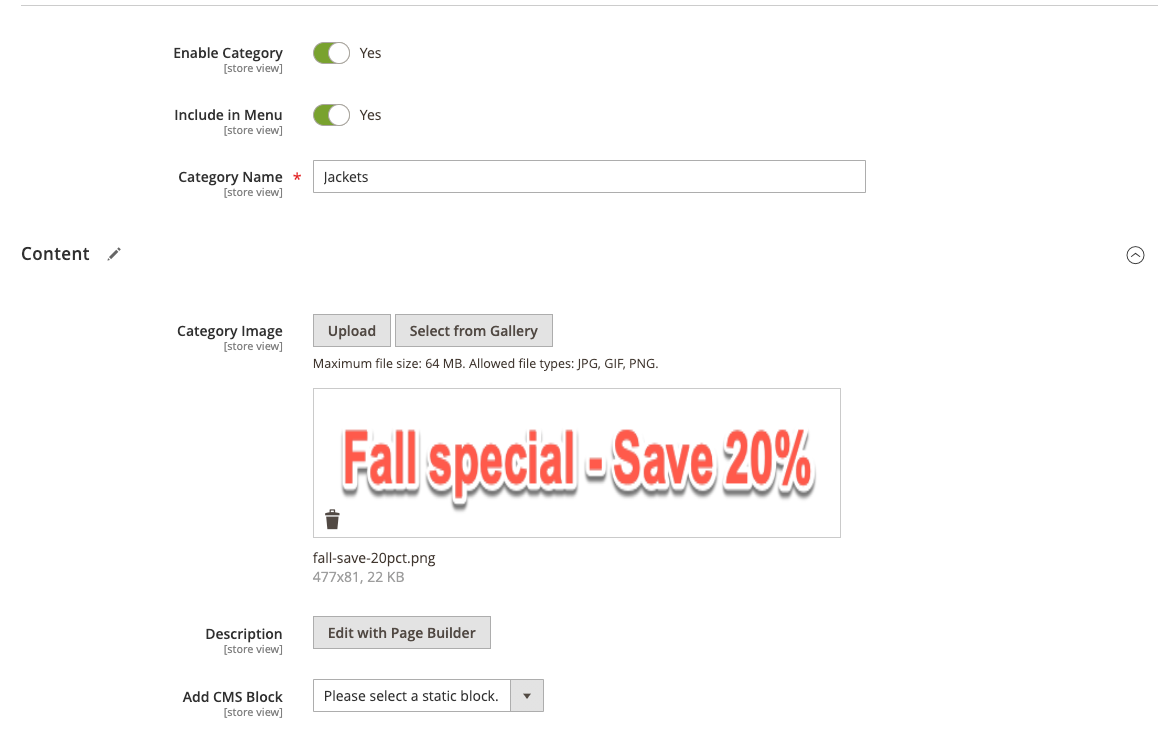Collapse the Content section with circle chevron

[x=1135, y=255]
